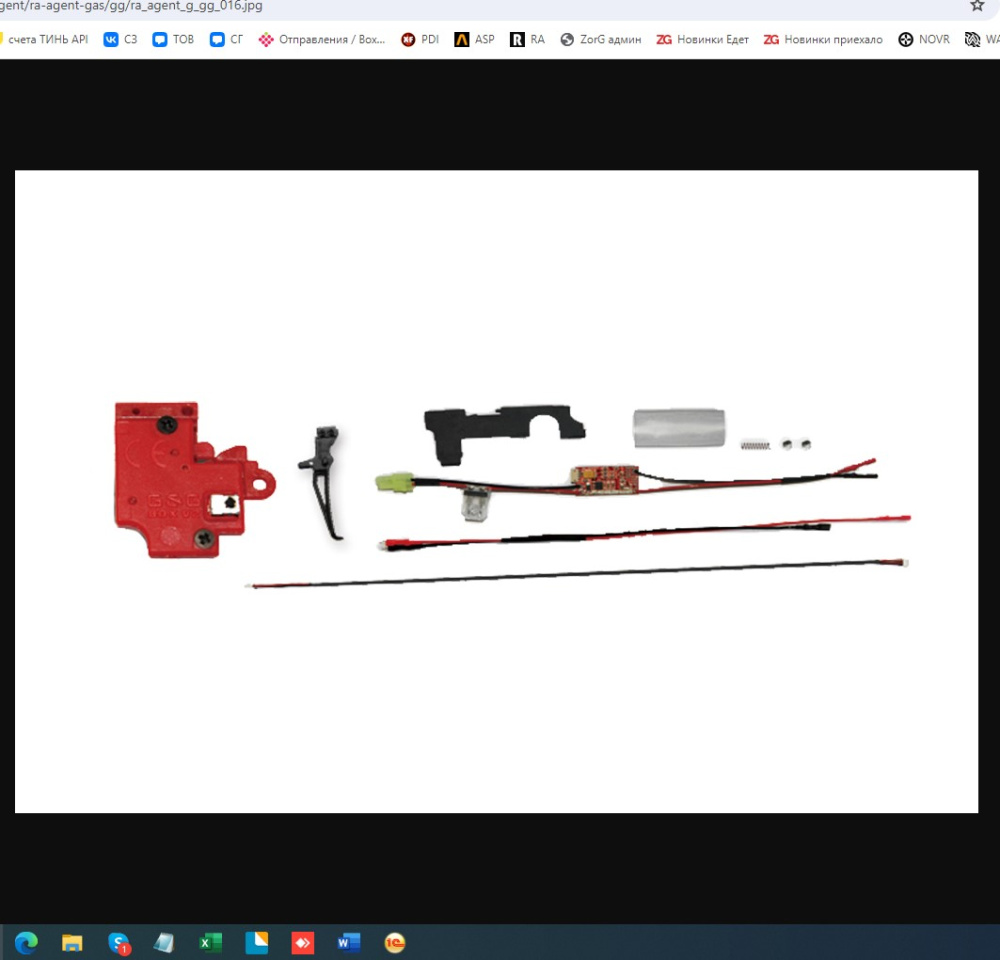
Task: Open the 'ТОВ' chat bookmark
Action: click(x=173, y=40)
